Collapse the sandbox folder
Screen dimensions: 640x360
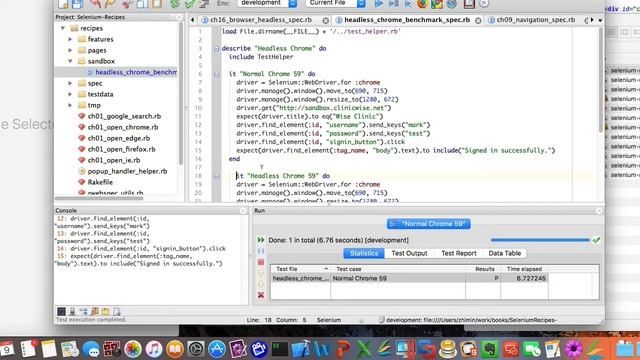(x=70, y=61)
